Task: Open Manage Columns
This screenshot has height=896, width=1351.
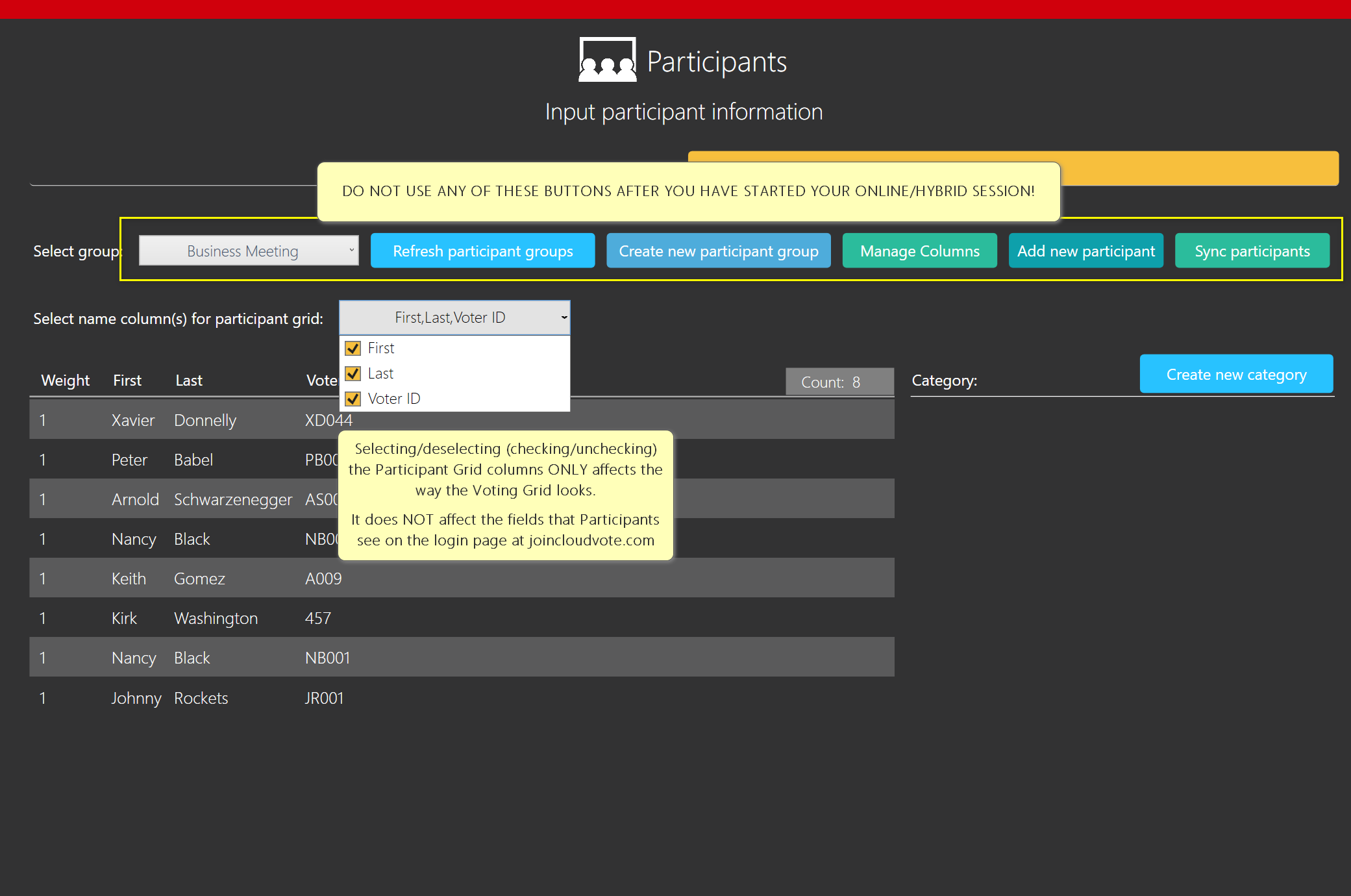Action: [x=919, y=251]
